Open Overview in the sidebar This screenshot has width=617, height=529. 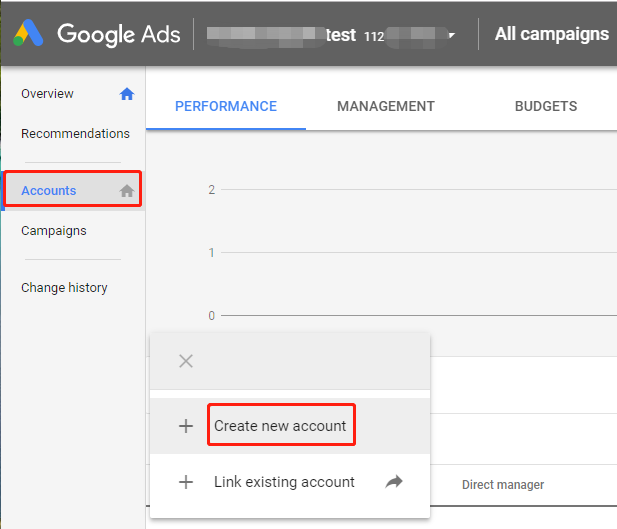(x=47, y=94)
